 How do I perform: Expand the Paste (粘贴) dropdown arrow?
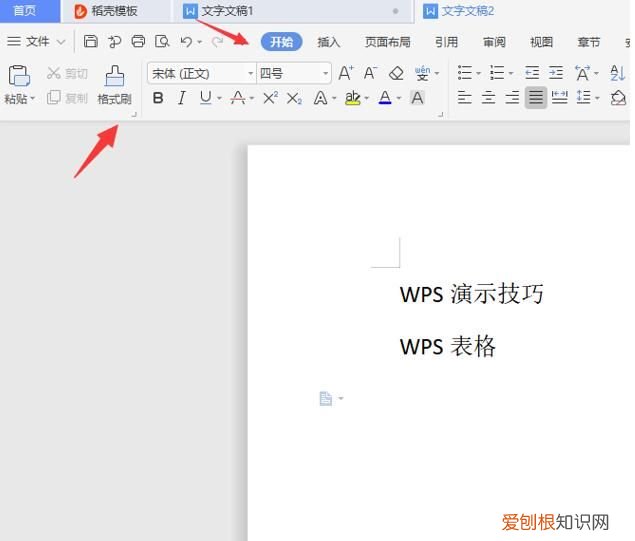[x=33, y=98]
